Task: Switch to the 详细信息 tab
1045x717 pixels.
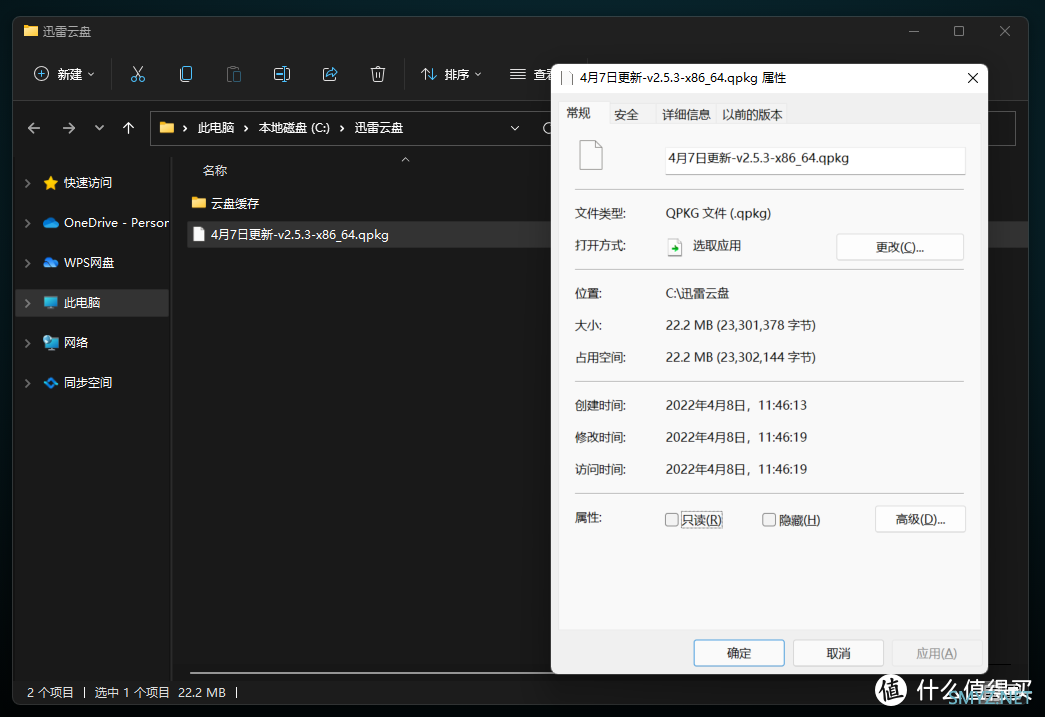Action: (x=686, y=115)
